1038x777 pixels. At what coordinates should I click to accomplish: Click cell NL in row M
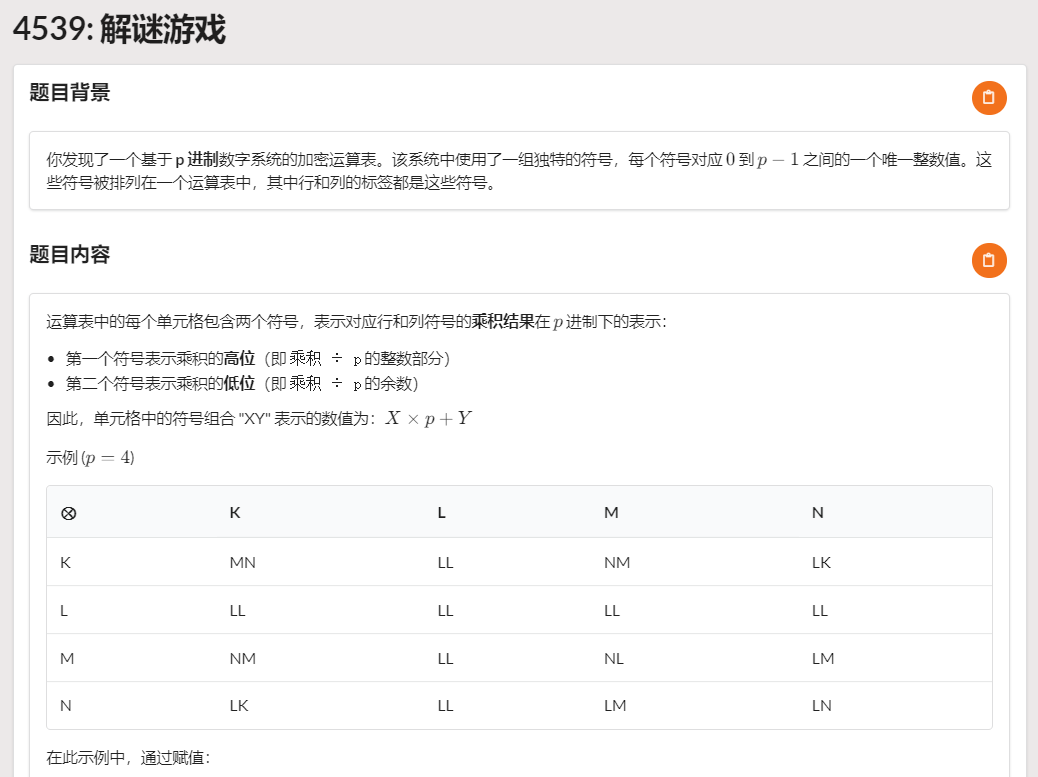pyautogui.click(x=614, y=659)
